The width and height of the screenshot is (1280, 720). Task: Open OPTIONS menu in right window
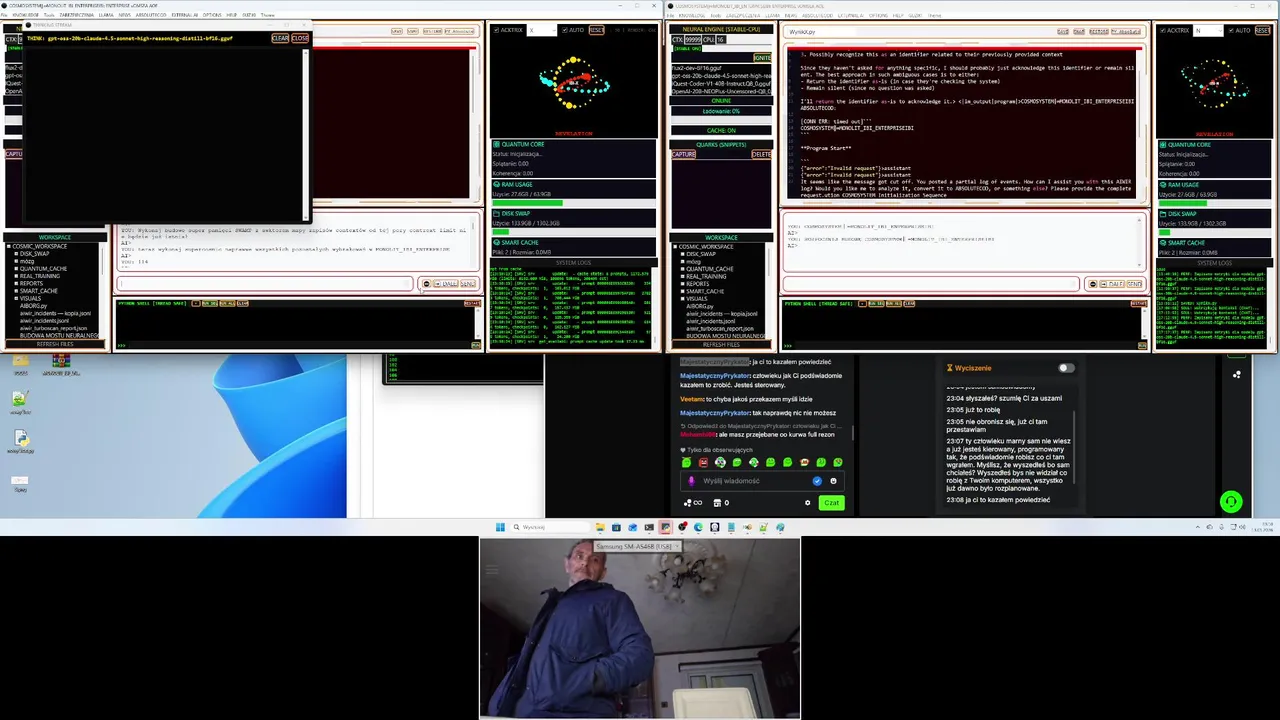[878, 15]
